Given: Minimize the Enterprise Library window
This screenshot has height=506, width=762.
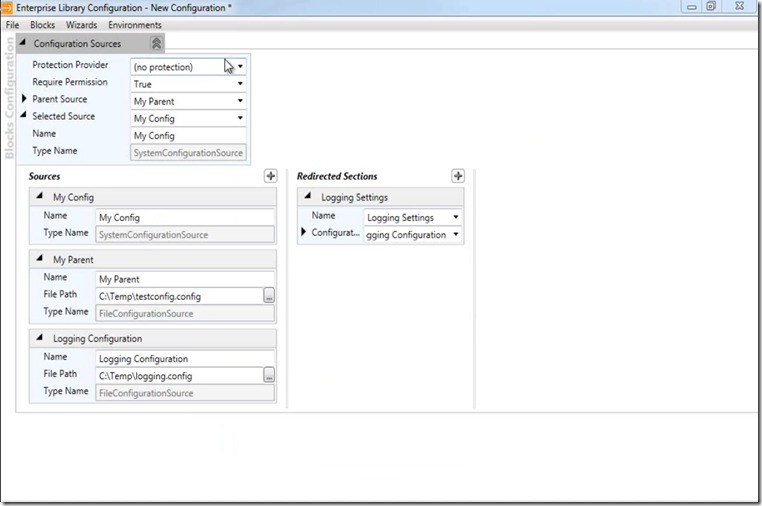Looking at the screenshot, I should pos(692,6).
